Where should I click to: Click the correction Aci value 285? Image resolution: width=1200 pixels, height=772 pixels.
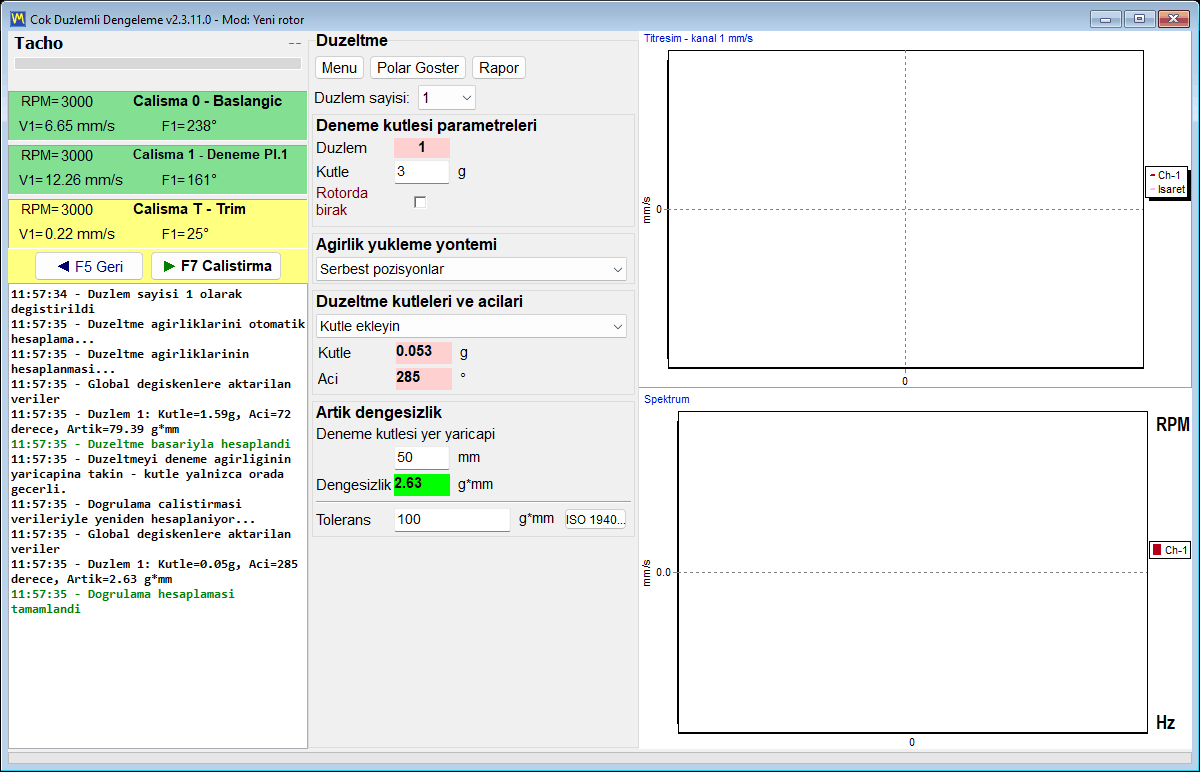coord(423,379)
